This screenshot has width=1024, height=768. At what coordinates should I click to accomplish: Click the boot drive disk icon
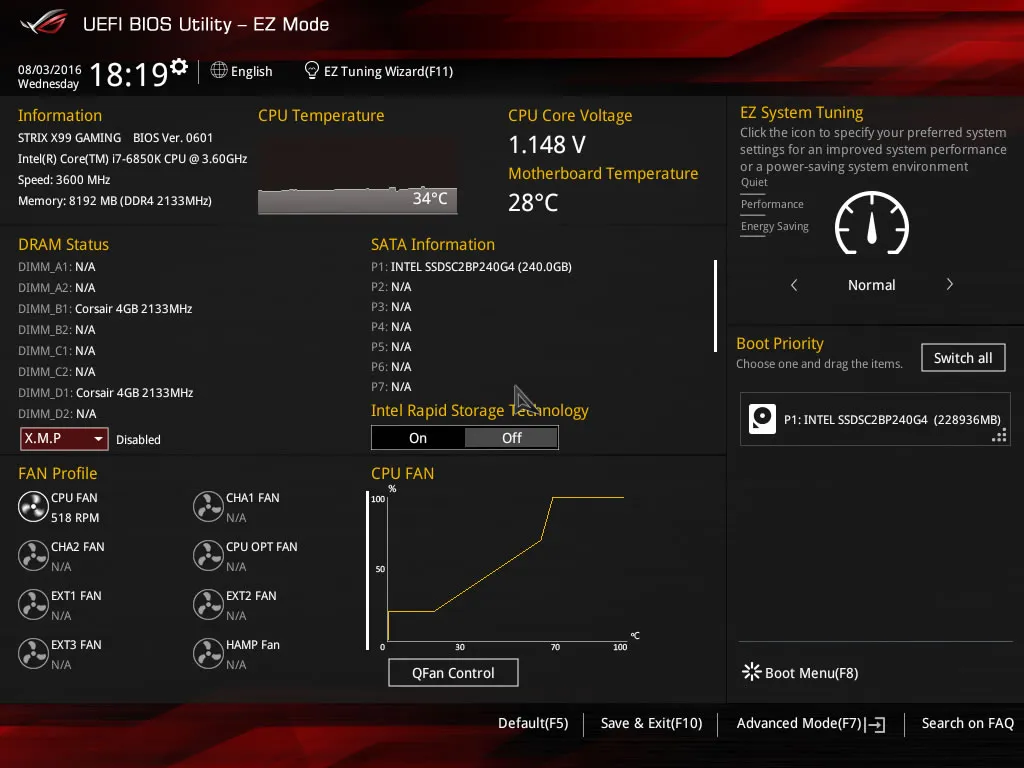[762, 419]
